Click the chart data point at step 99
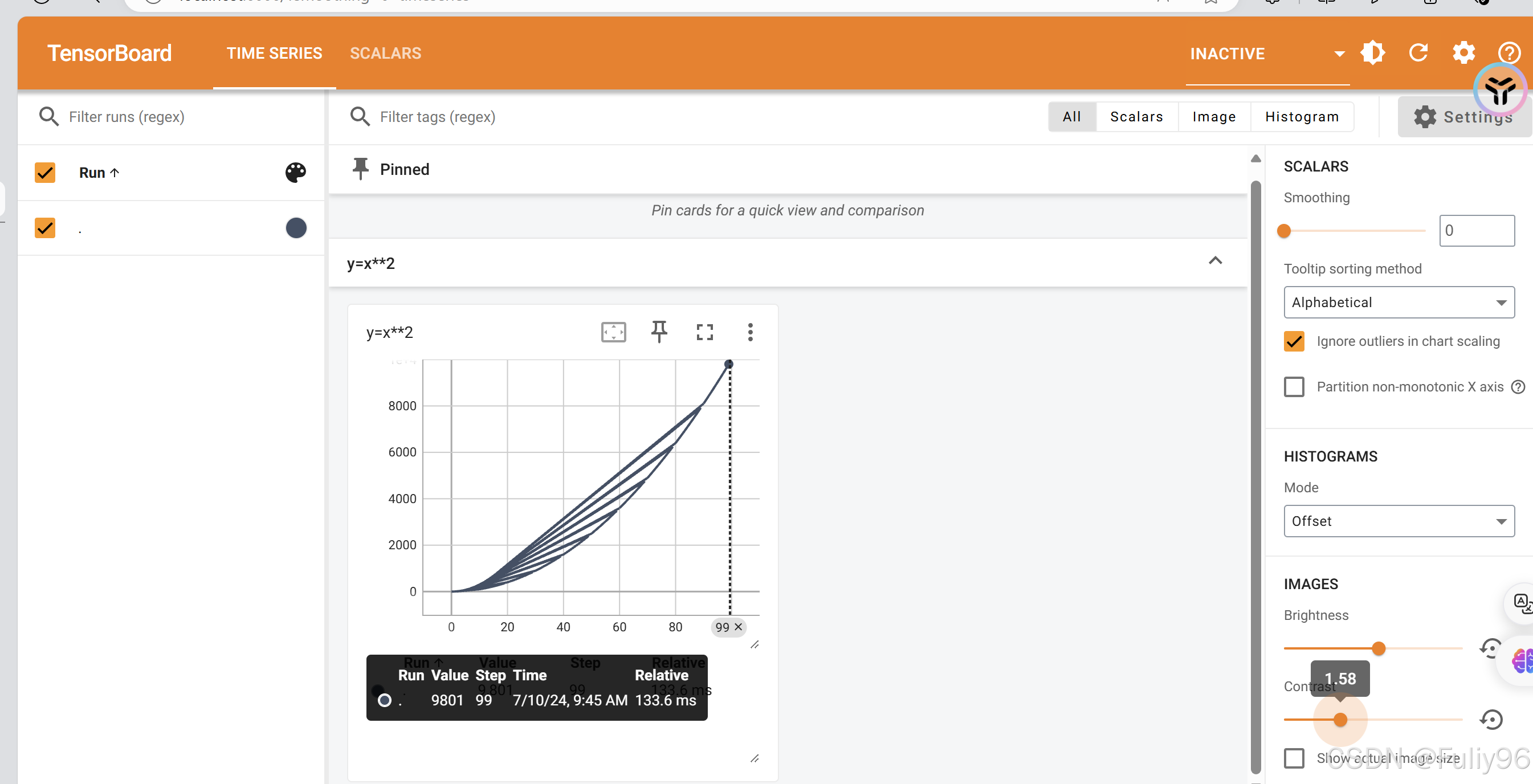Screen dimensions: 1533x784 [728, 364]
